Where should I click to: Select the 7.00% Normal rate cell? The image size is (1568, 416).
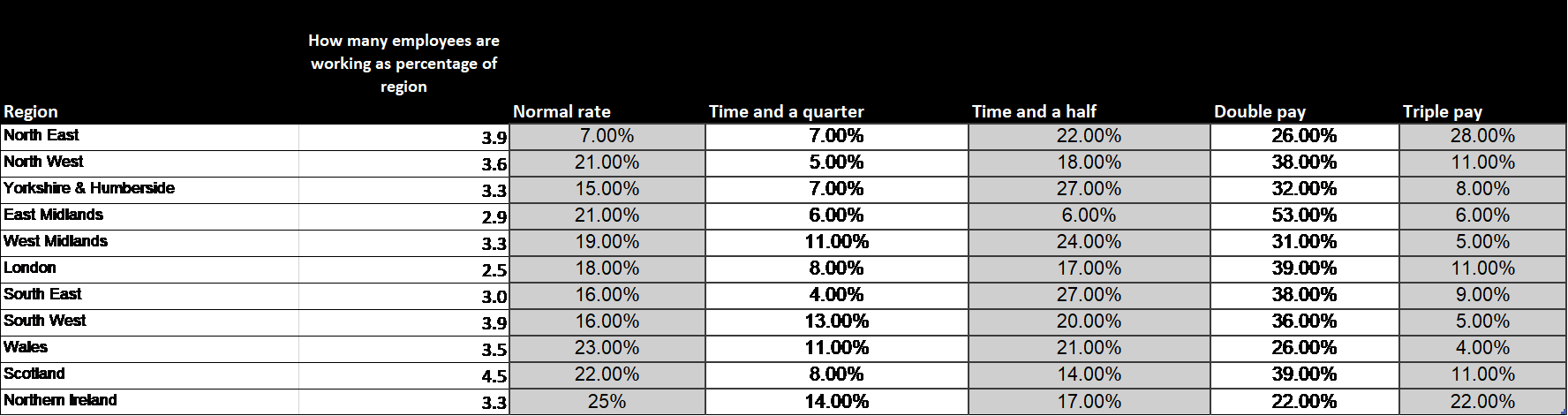607,136
